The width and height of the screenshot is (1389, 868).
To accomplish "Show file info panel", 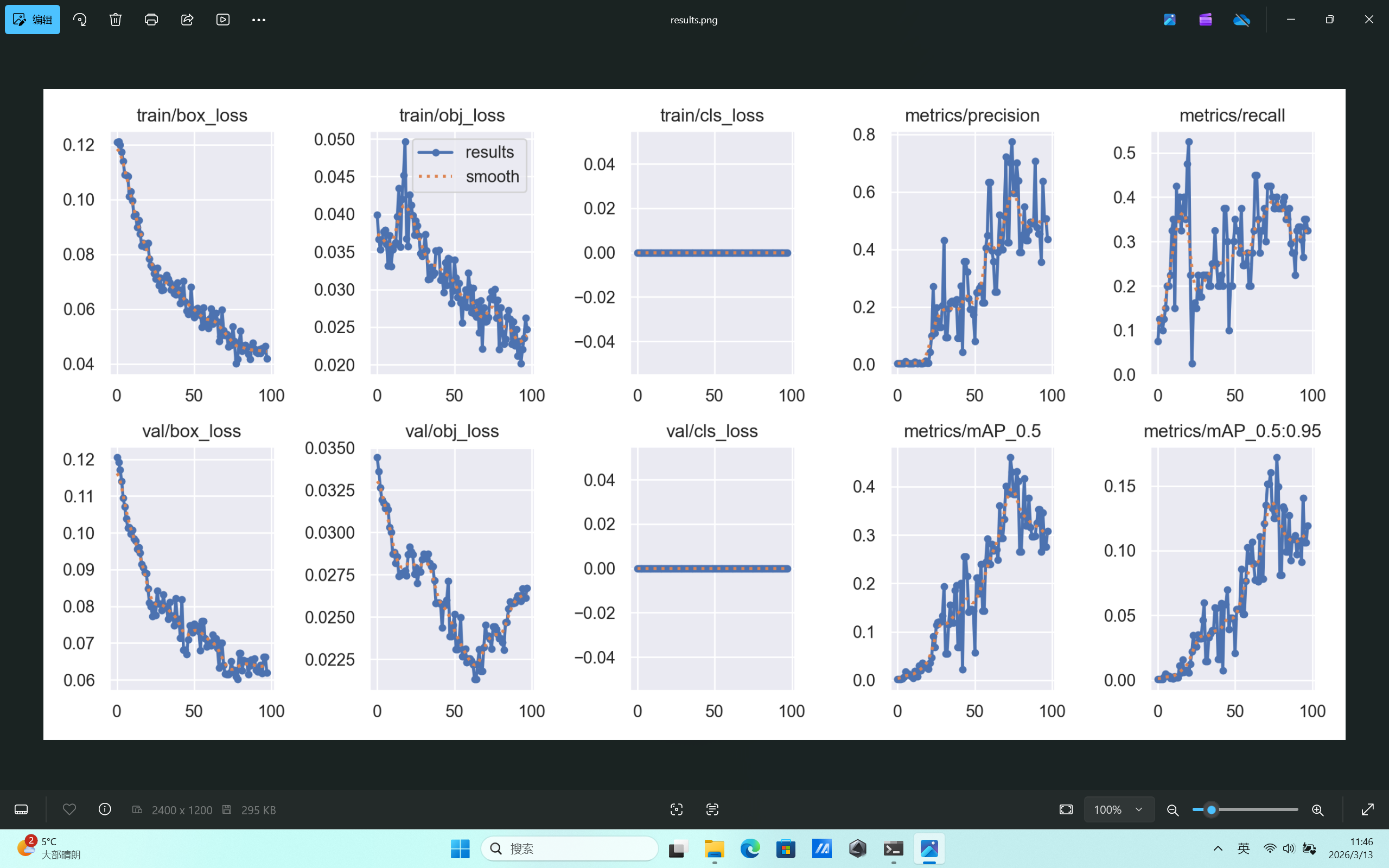I will [x=105, y=809].
